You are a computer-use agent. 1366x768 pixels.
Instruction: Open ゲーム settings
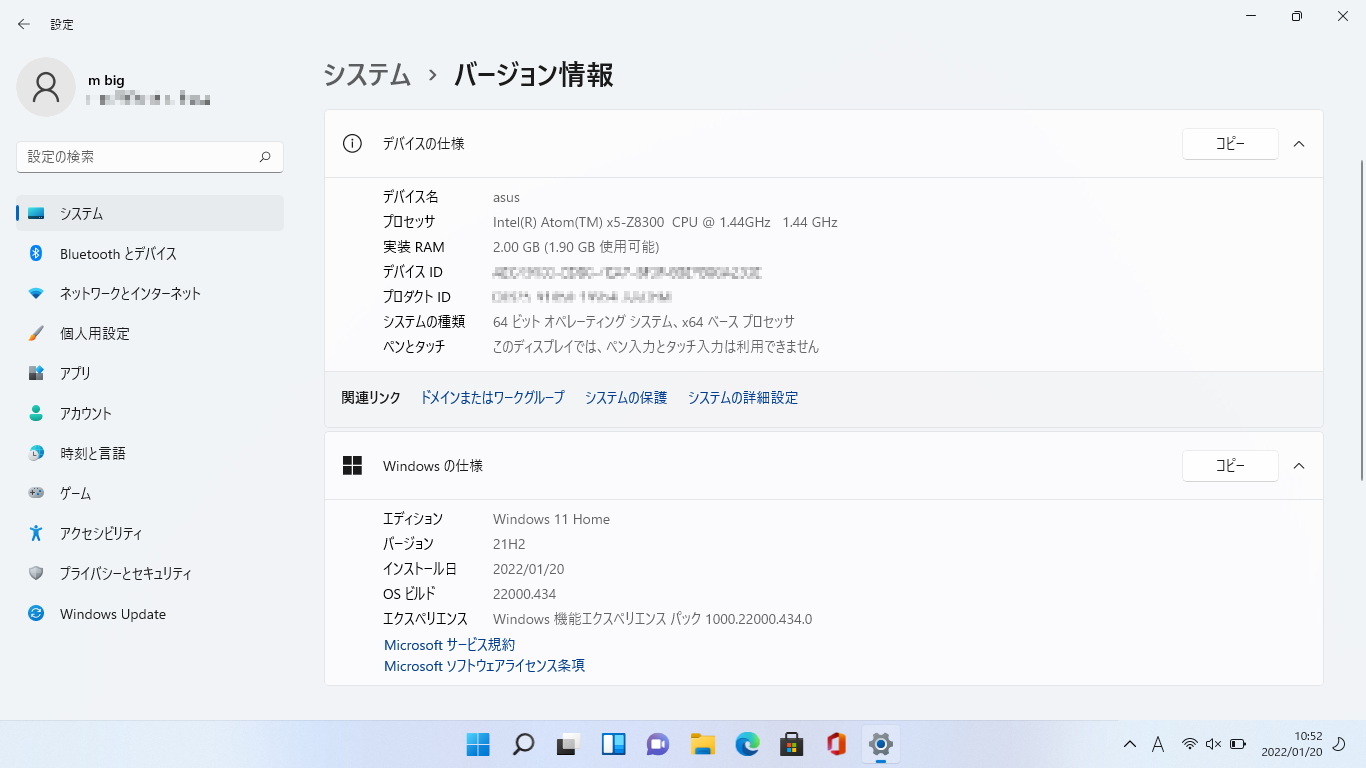tap(150, 493)
